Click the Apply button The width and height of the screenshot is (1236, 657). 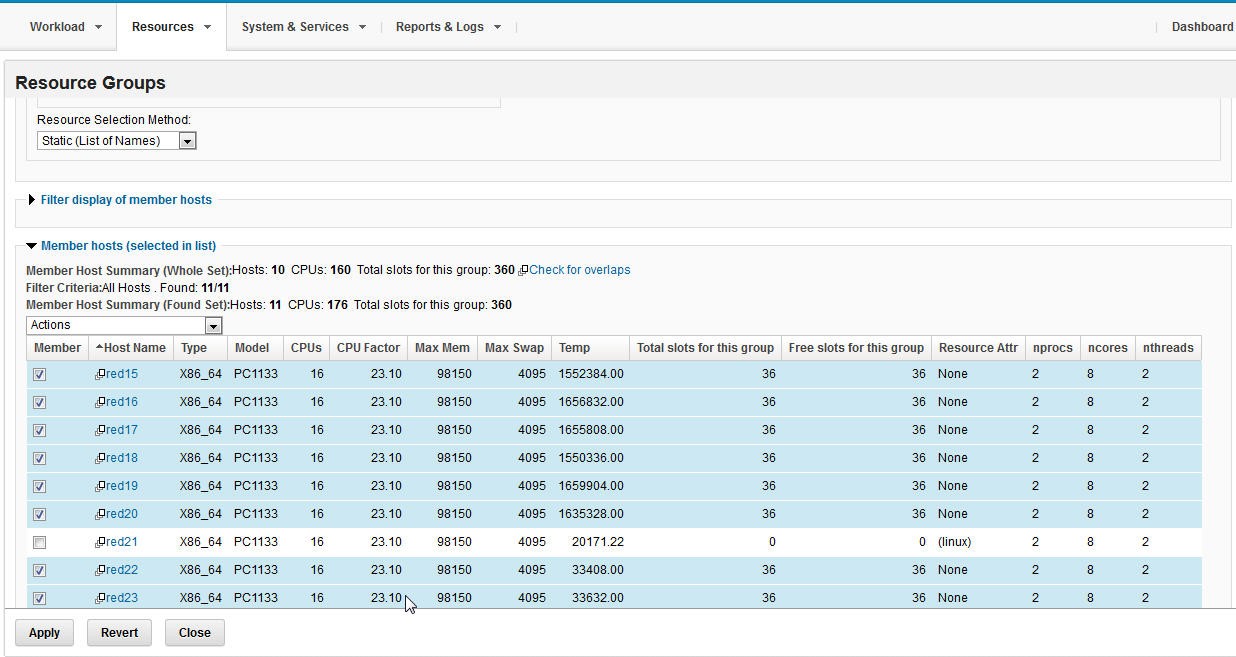point(44,632)
